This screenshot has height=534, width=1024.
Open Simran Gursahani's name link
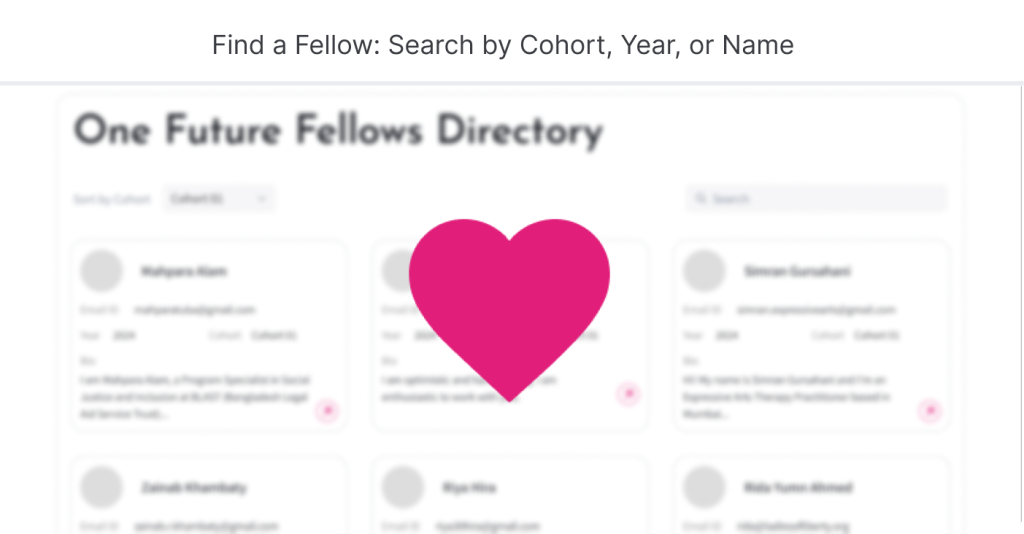click(x=797, y=271)
